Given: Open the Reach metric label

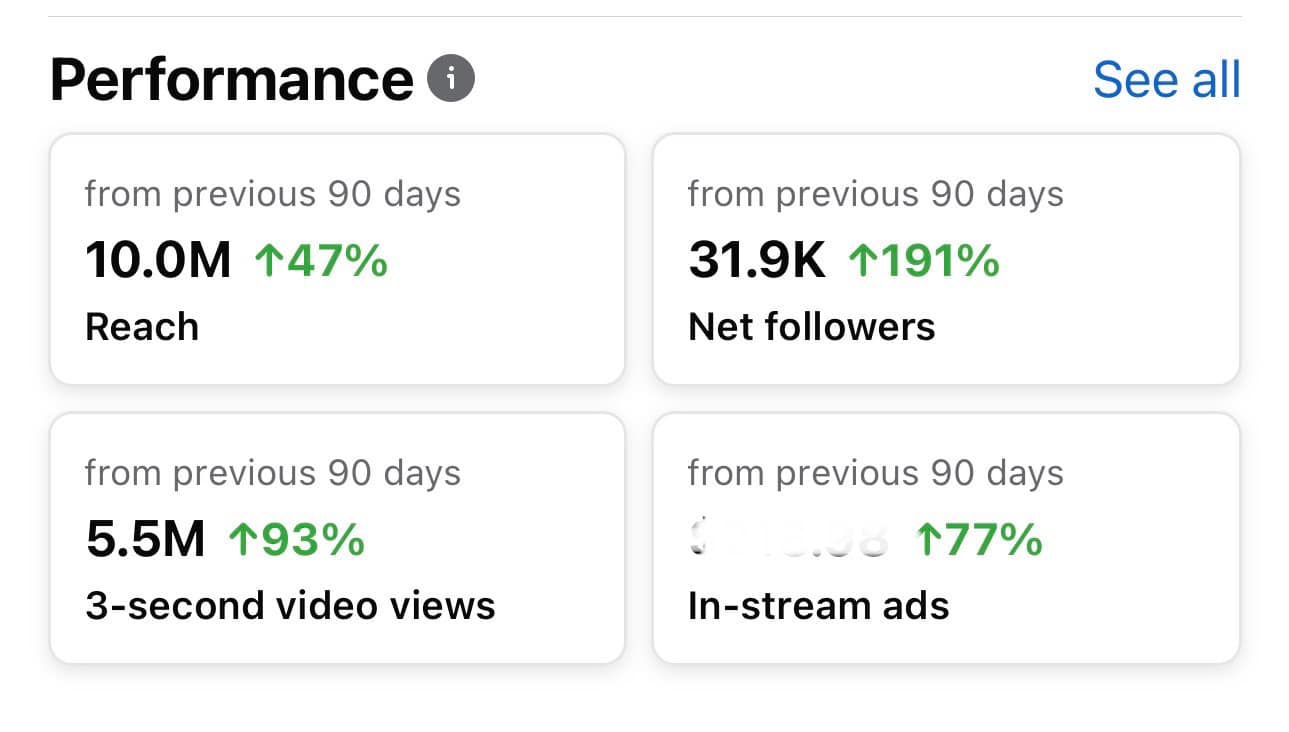Looking at the screenshot, I should pos(142,327).
